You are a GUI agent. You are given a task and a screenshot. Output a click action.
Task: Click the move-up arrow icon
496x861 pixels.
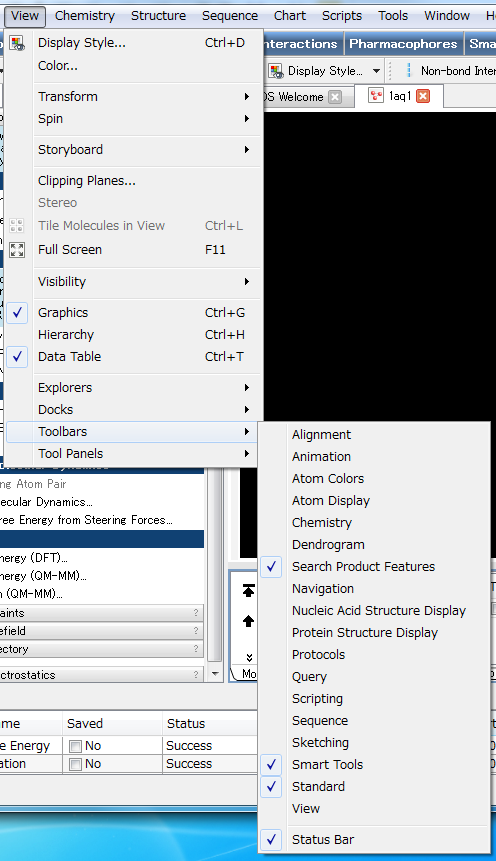point(248,621)
